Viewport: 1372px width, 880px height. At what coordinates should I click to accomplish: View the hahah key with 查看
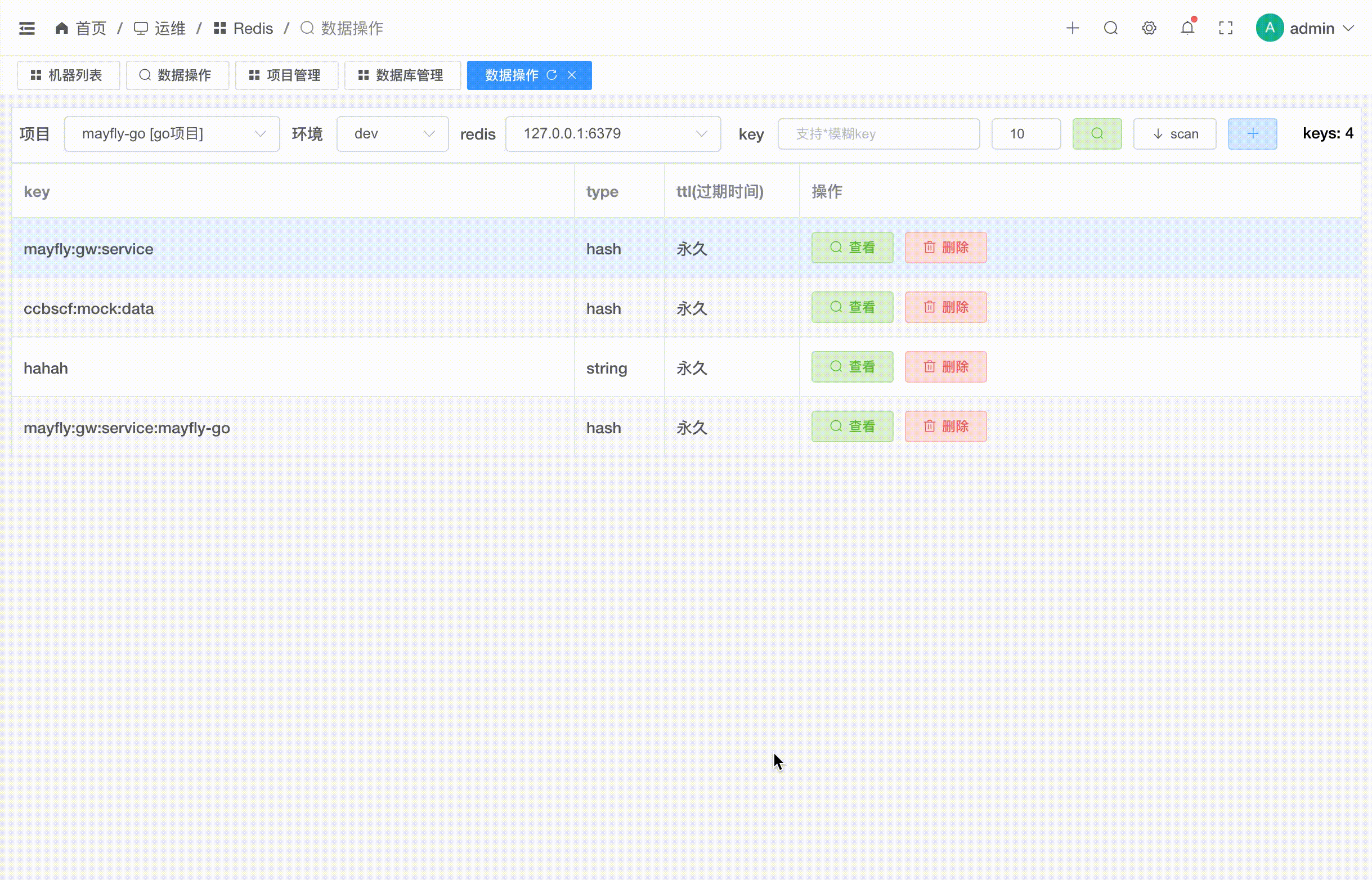pyautogui.click(x=851, y=367)
